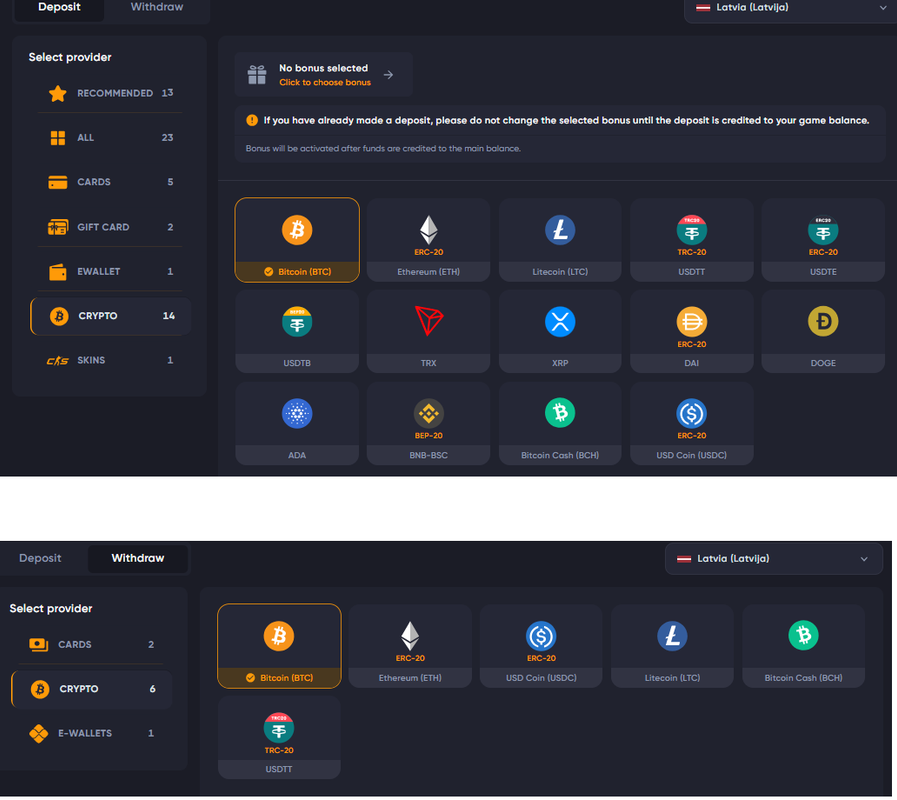This screenshot has width=897, height=800.
Task: Select XRP deposit option
Action: pyautogui.click(x=560, y=331)
